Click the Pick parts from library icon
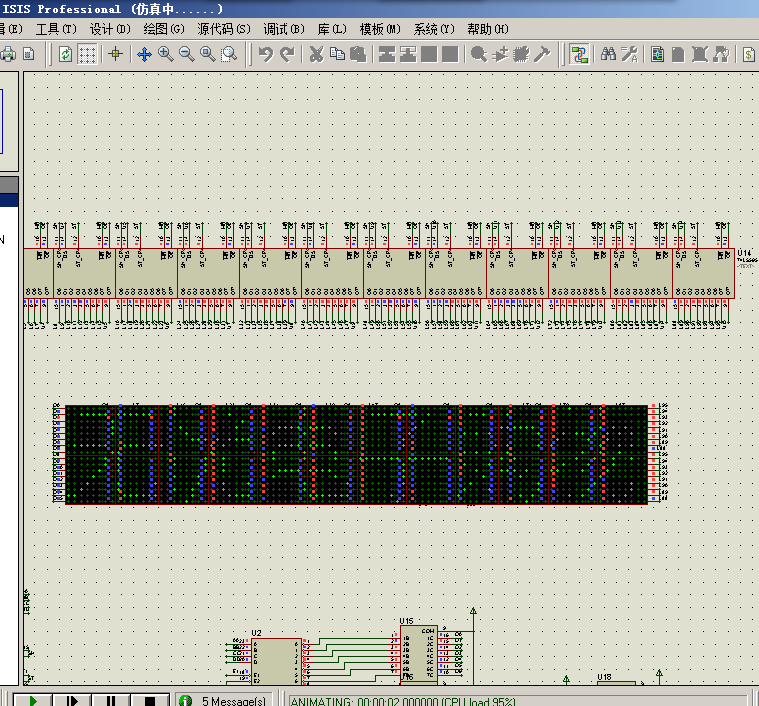The height and width of the screenshot is (706, 759). pos(479,54)
